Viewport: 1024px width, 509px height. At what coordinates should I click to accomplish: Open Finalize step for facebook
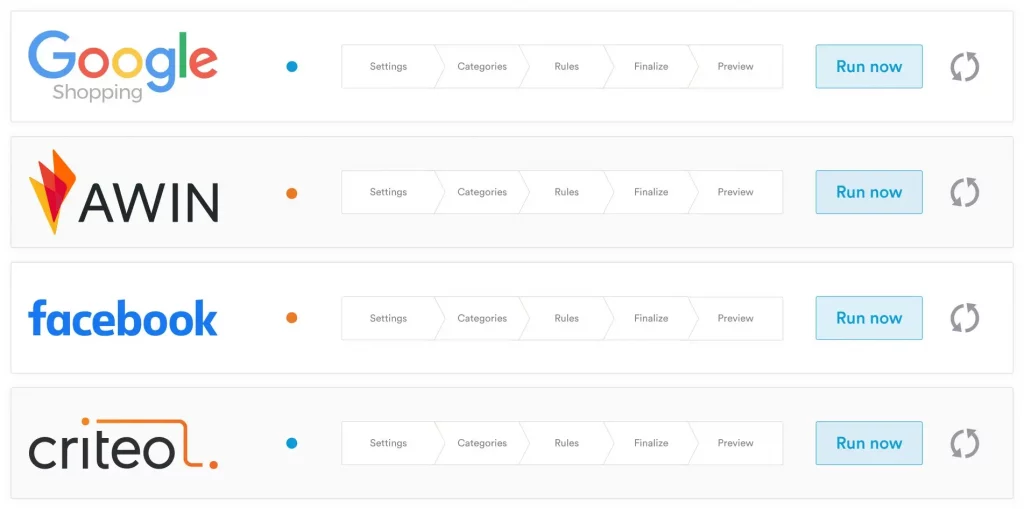(651, 318)
